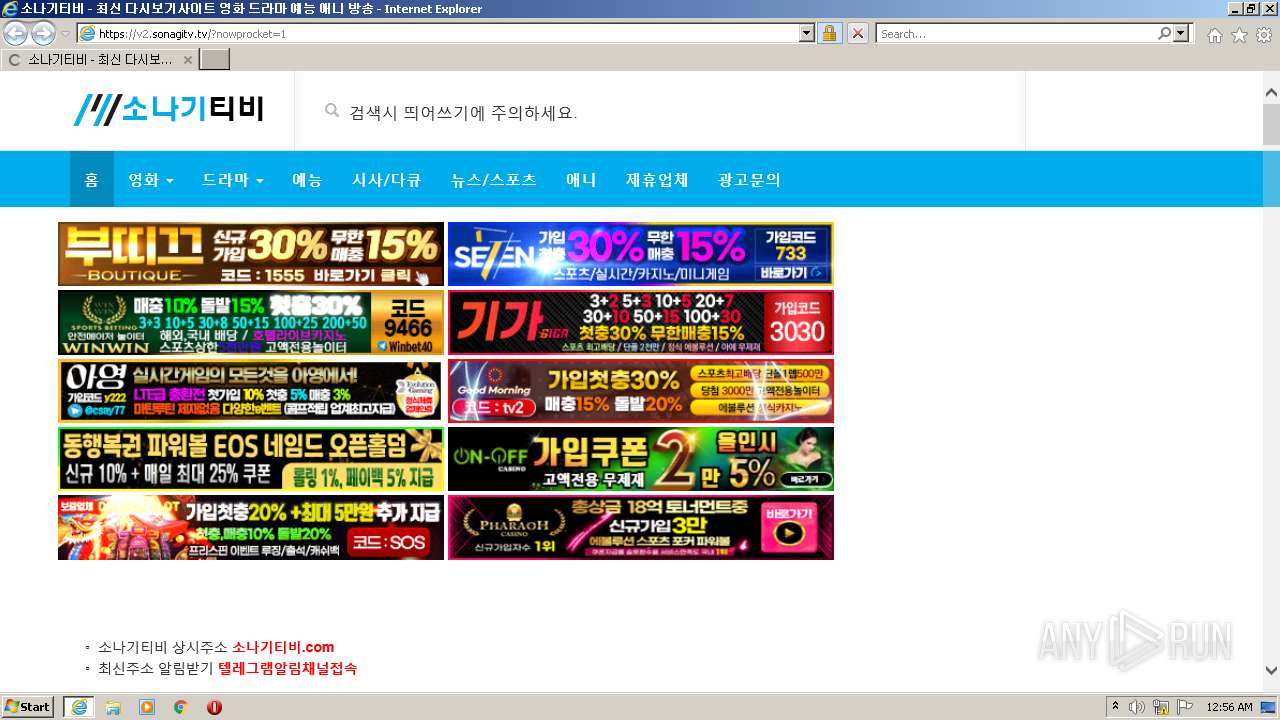Open the red Opera-style taskbar icon
The image size is (1280, 720).
tap(214, 707)
